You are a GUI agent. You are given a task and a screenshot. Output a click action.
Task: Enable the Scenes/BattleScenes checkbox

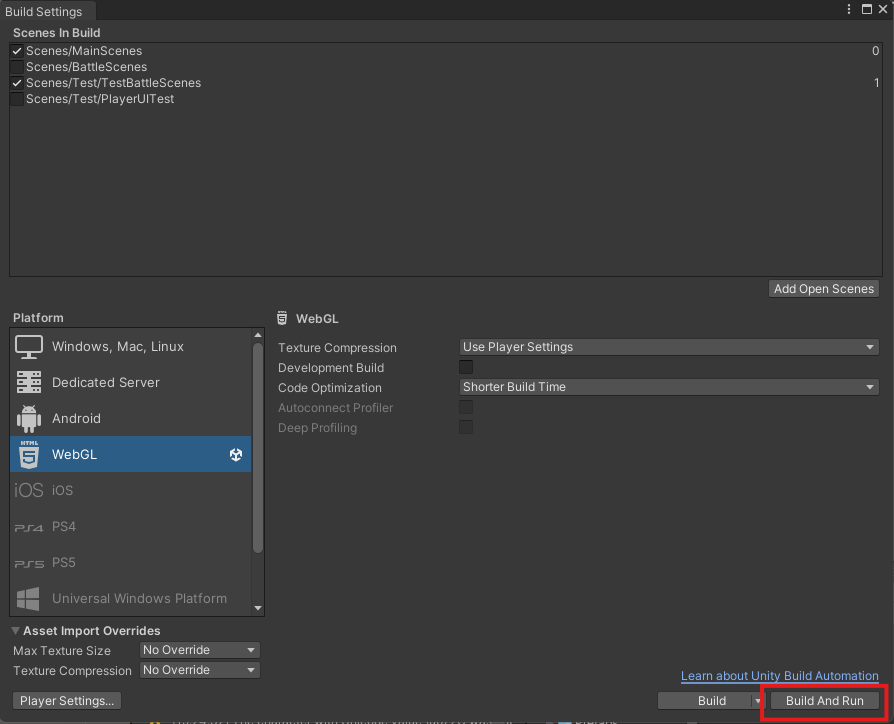[17, 67]
